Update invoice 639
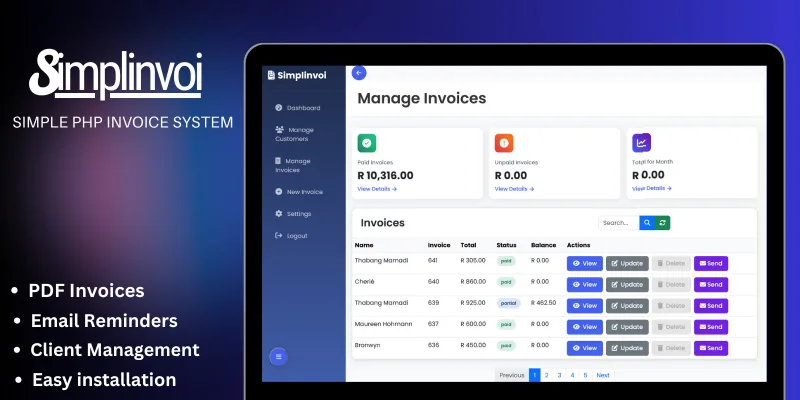This screenshot has width=800, height=400. pyautogui.click(x=627, y=306)
